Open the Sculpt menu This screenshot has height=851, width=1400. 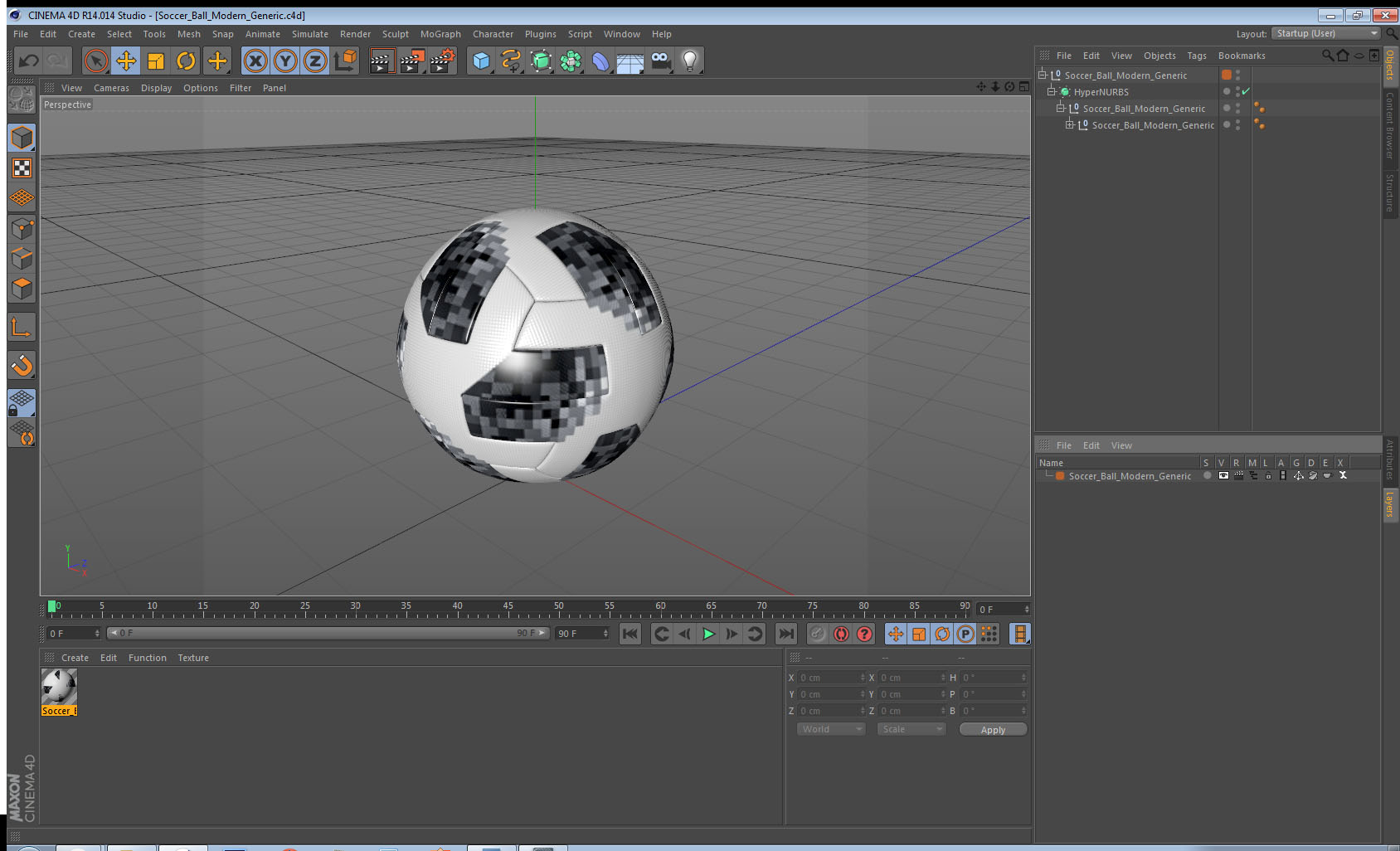[x=396, y=34]
